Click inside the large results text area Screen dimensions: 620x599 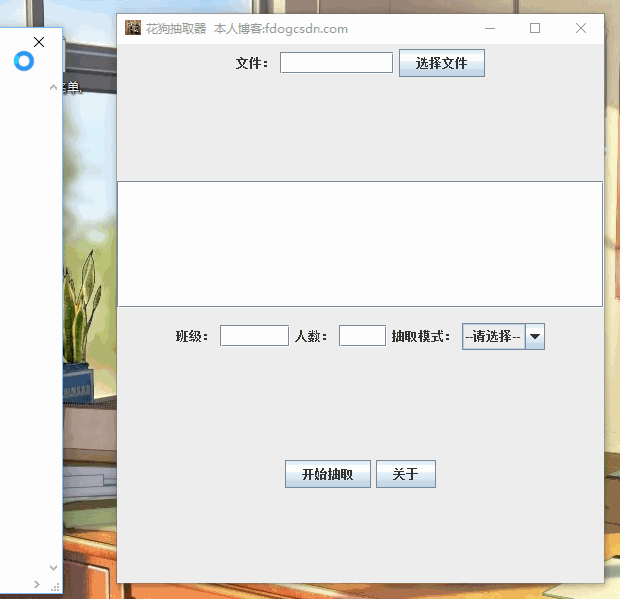click(x=360, y=244)
